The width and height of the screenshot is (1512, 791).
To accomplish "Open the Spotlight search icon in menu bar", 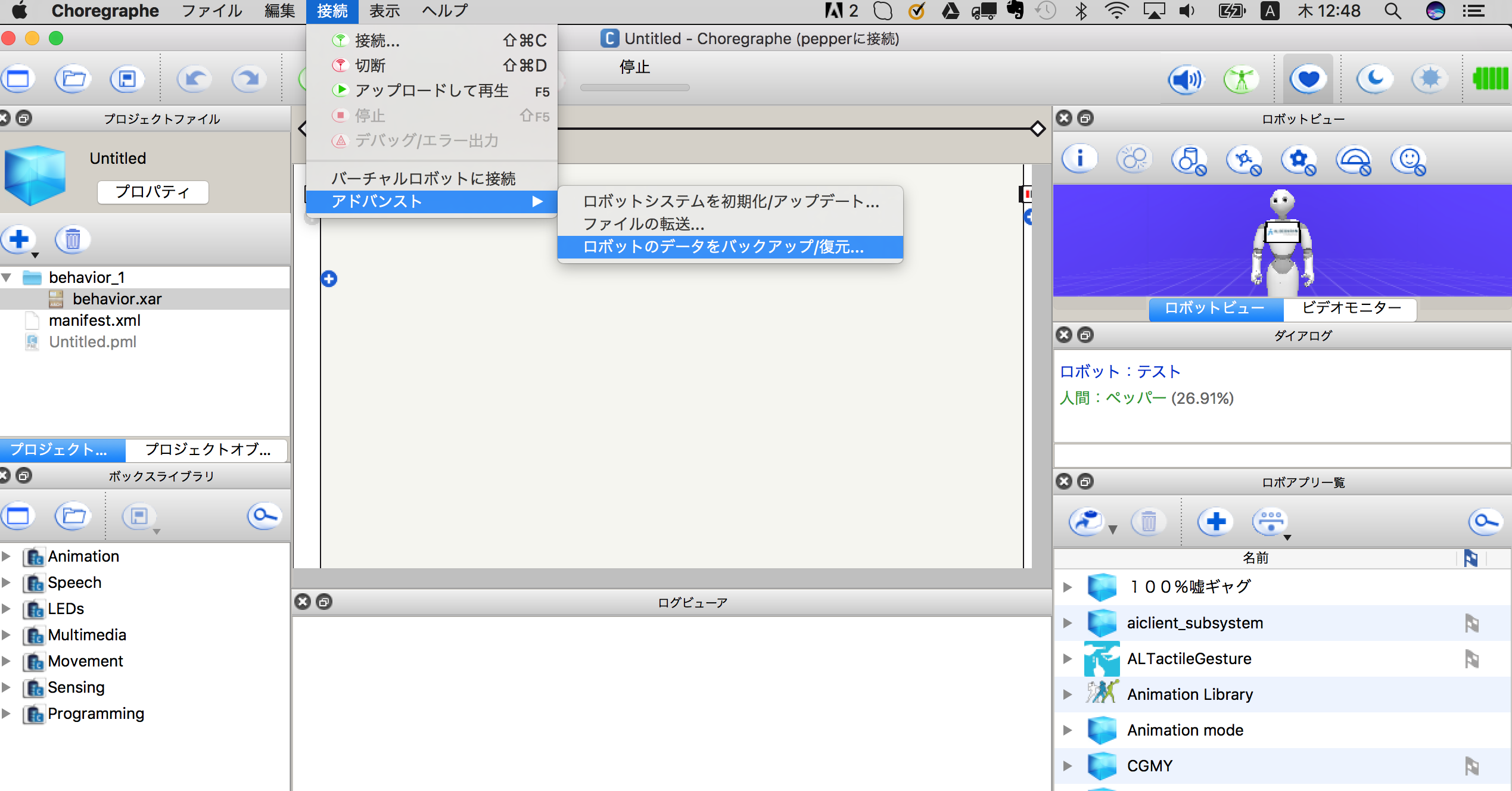I will tap(1392, 11).
